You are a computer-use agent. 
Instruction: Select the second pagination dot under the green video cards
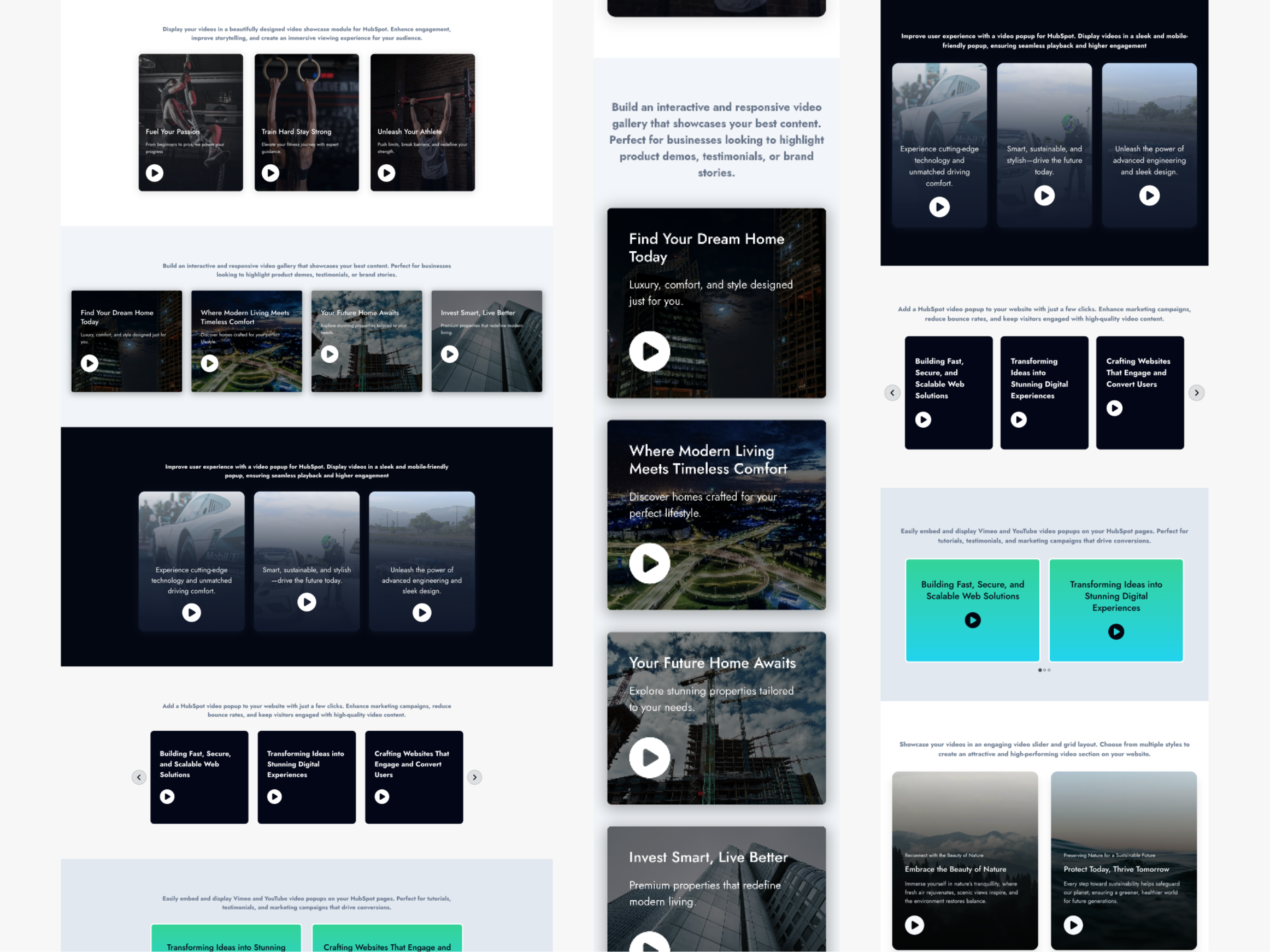[1045, 670]
